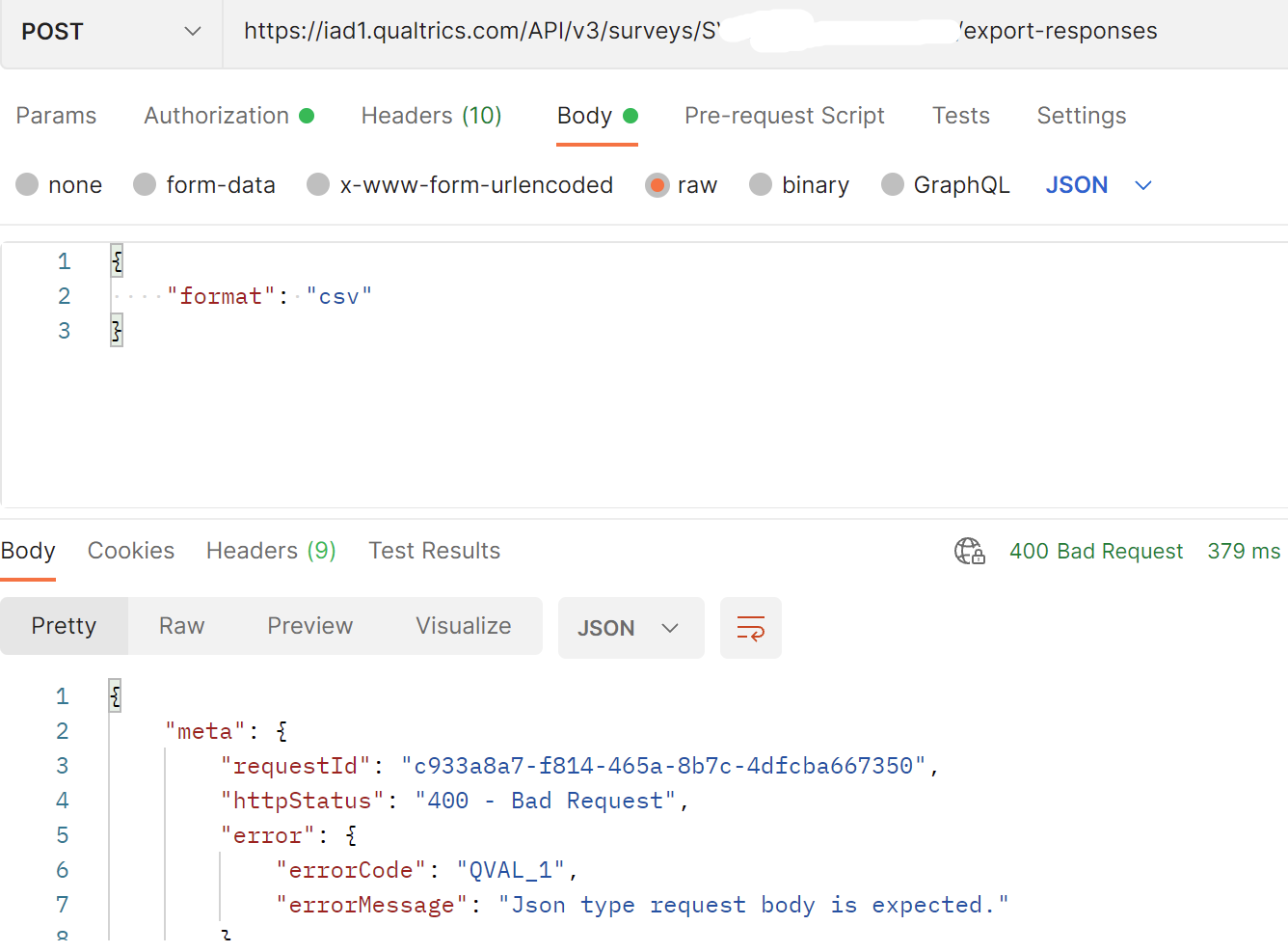Select the binary body type

click(799, 184)
